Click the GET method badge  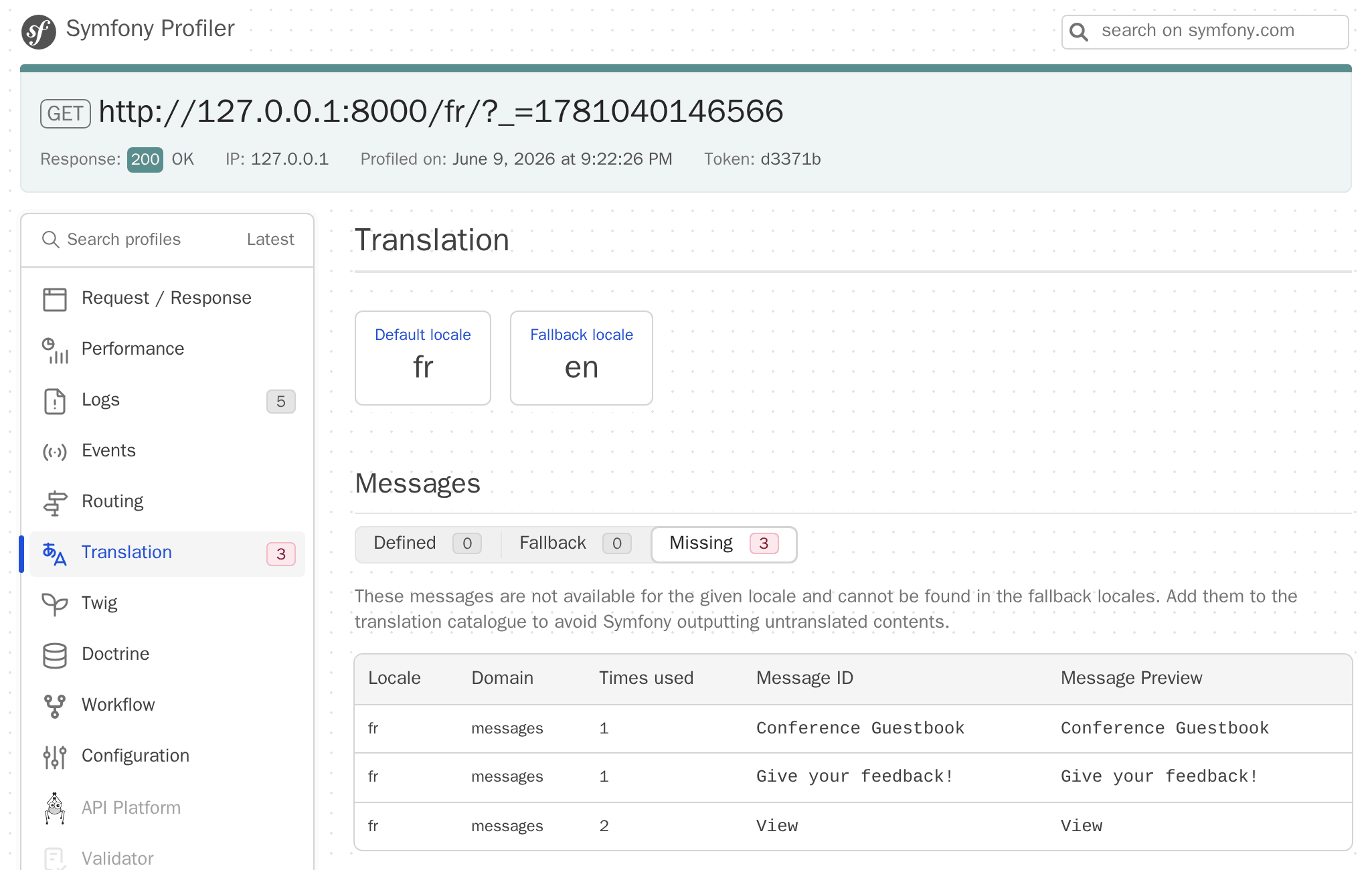(66, 114)
